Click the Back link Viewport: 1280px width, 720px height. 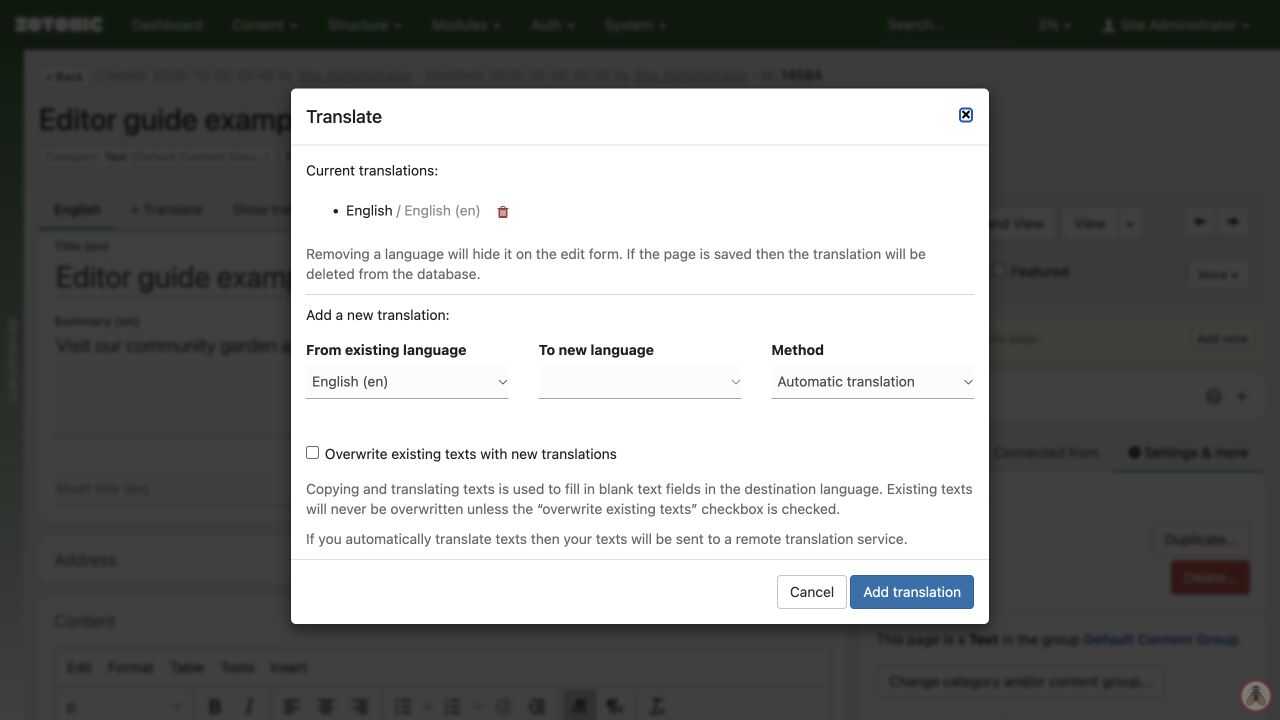click(64, 77)
